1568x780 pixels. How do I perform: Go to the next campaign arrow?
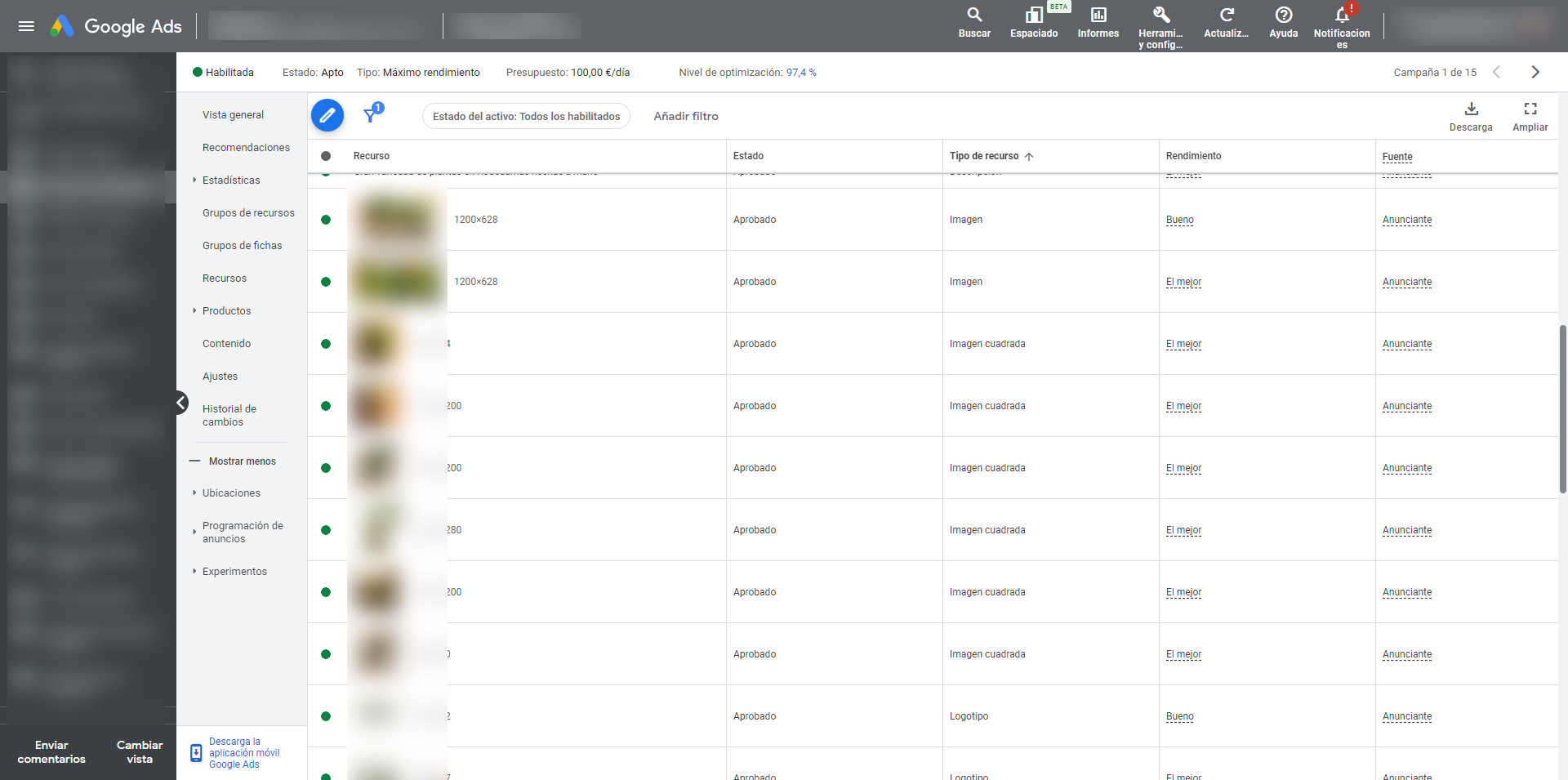point(1535,72)
